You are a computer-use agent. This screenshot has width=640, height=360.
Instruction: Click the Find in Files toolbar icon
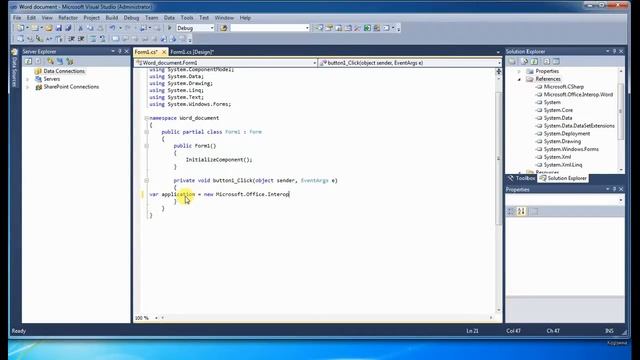click(223, 28)
